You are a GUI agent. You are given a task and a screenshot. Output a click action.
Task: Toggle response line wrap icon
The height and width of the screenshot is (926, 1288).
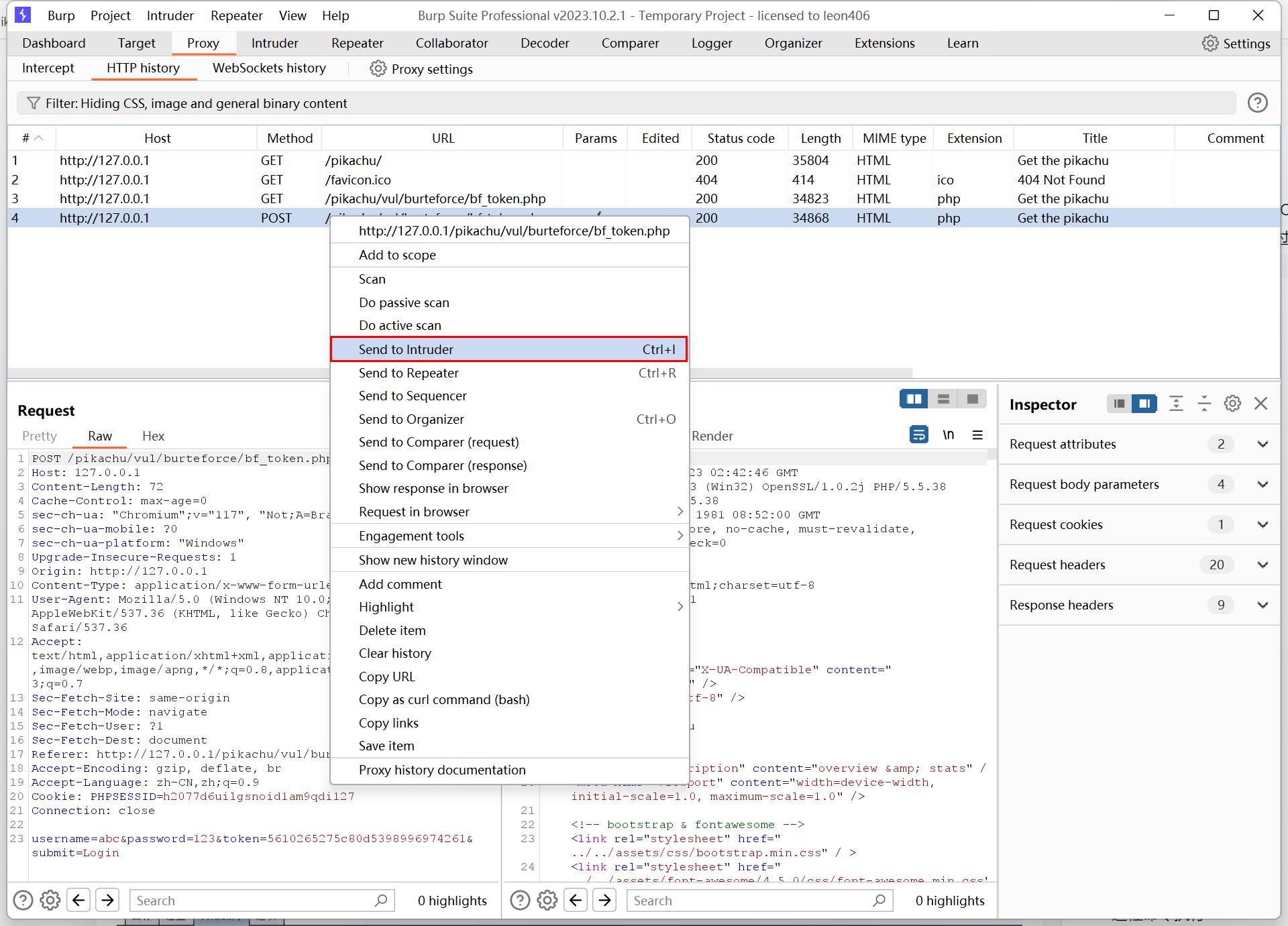tap(918, 435)
